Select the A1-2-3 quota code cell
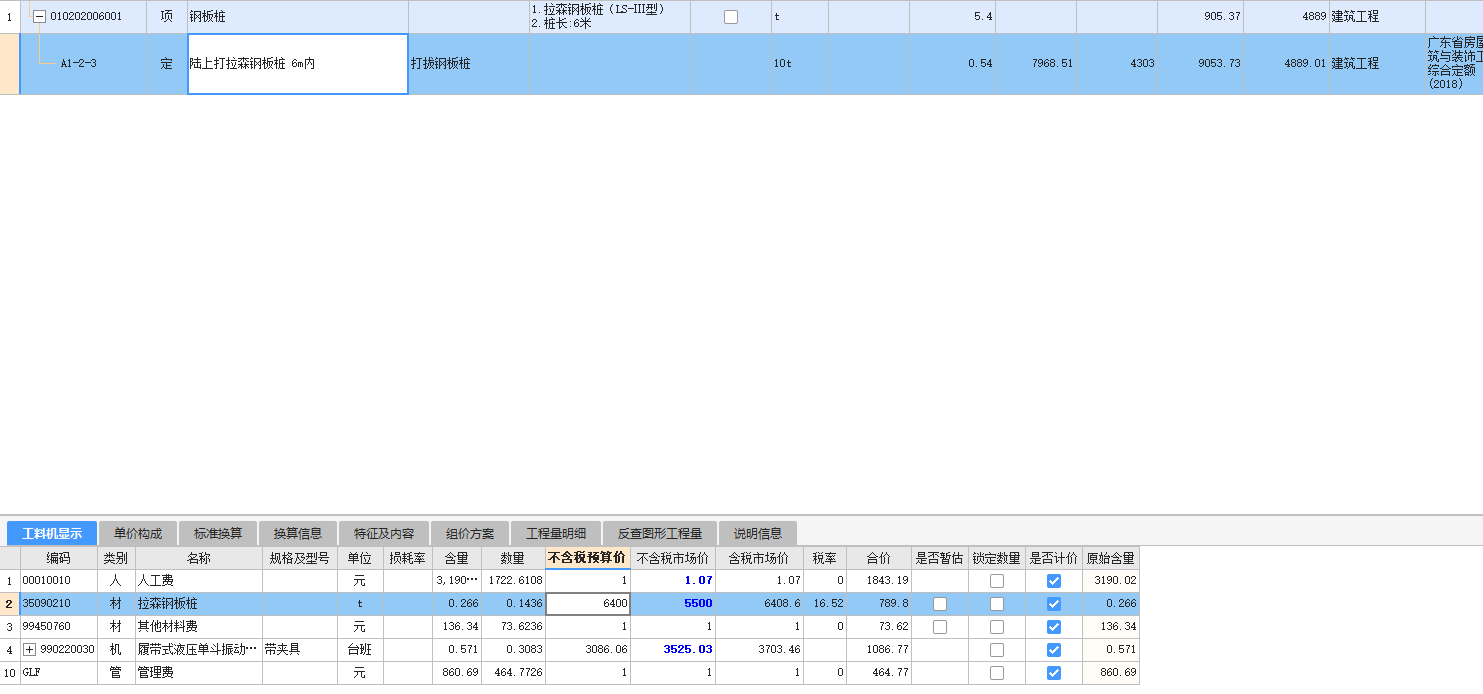This screenshot has width=1483, height=694. 83,64
